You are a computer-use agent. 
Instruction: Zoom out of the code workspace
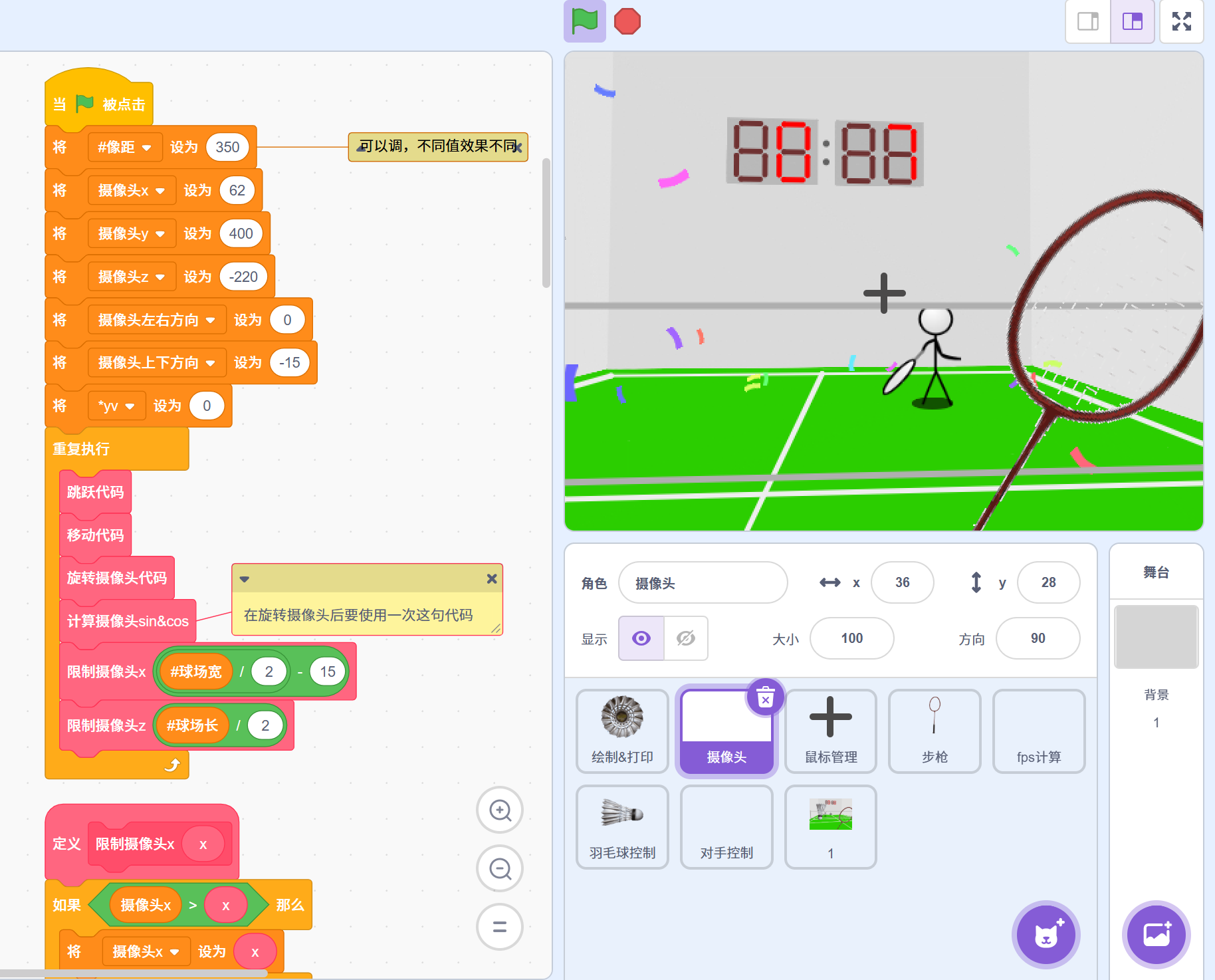pos(500,868)
